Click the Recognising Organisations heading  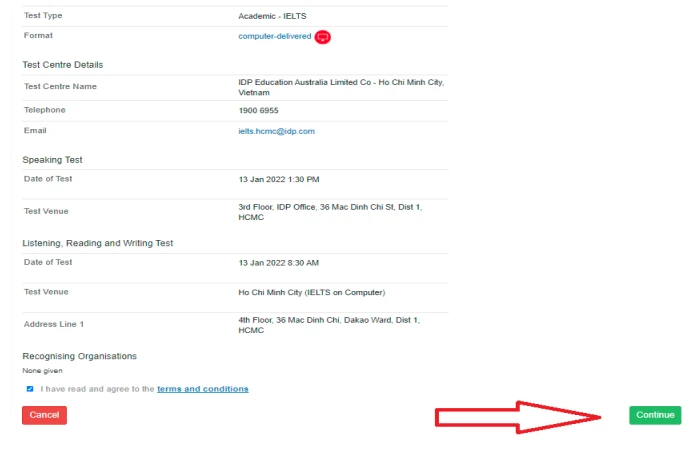click(79, 356)
